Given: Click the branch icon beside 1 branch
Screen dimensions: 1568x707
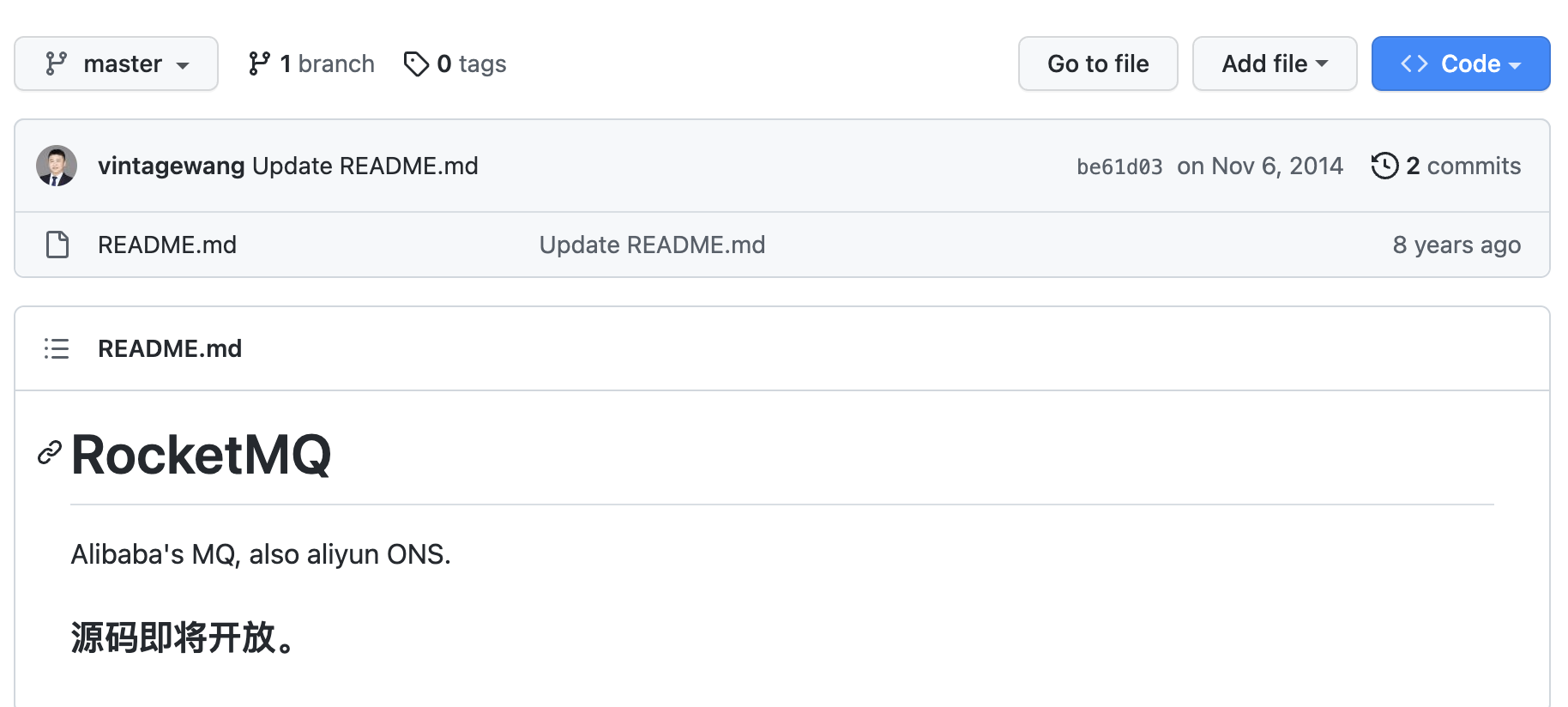Looking at the screenshot, I should pyautogui.click(x=259, y=63).
